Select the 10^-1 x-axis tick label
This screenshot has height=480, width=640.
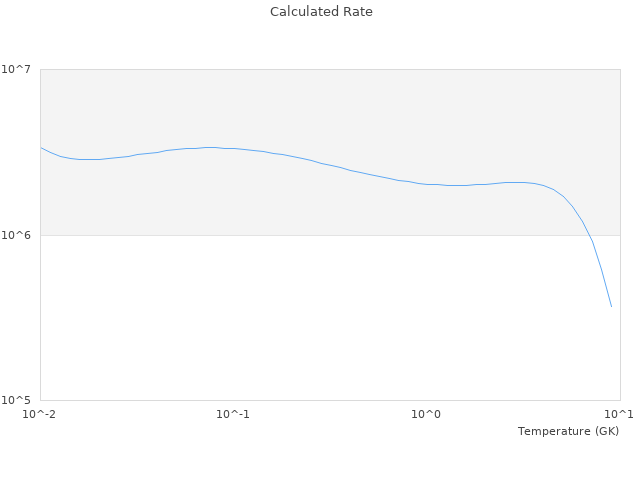233,414
